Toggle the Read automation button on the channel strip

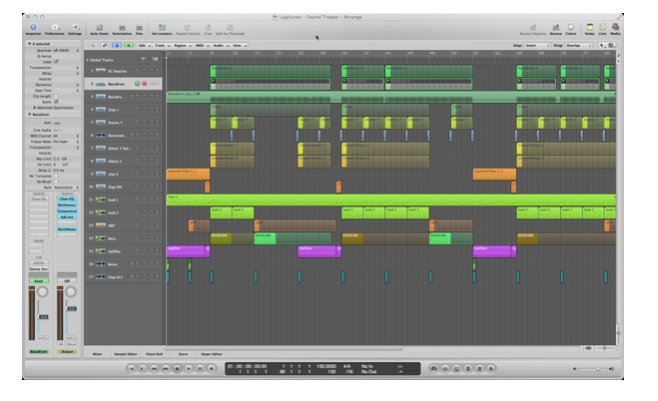pyautogui.click(x=39, y=281)
